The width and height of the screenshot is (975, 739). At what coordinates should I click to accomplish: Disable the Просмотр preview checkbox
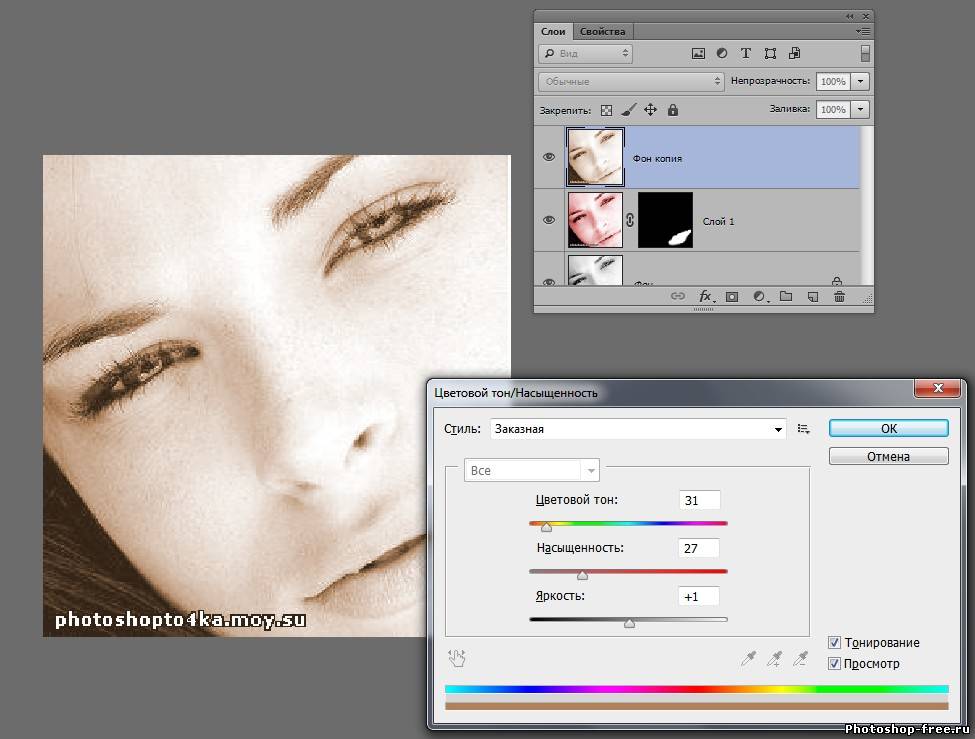click(x=834, y=663)
